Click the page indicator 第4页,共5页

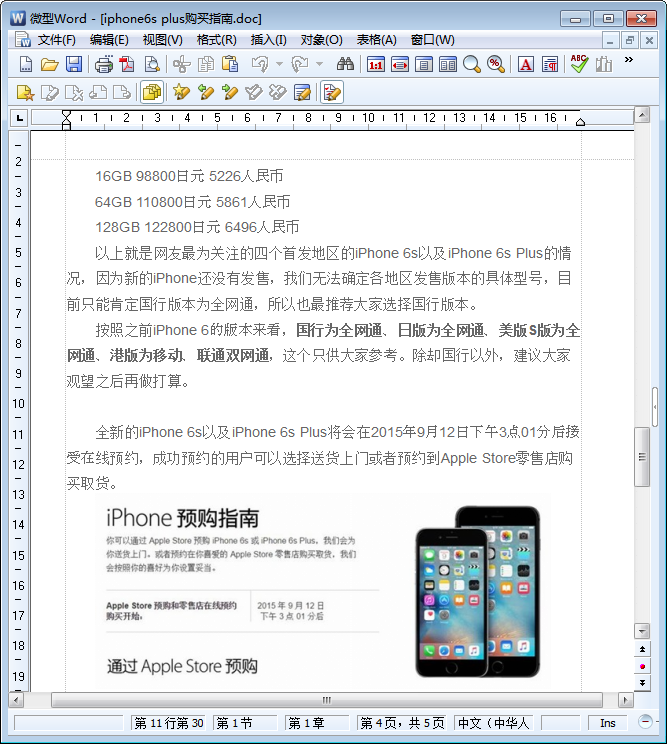[402, 723]
